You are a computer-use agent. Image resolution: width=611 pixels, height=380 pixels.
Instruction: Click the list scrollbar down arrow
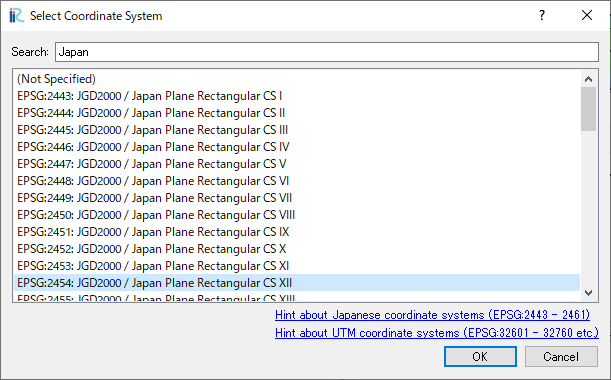pyautogui.click(x=588, y=292)
